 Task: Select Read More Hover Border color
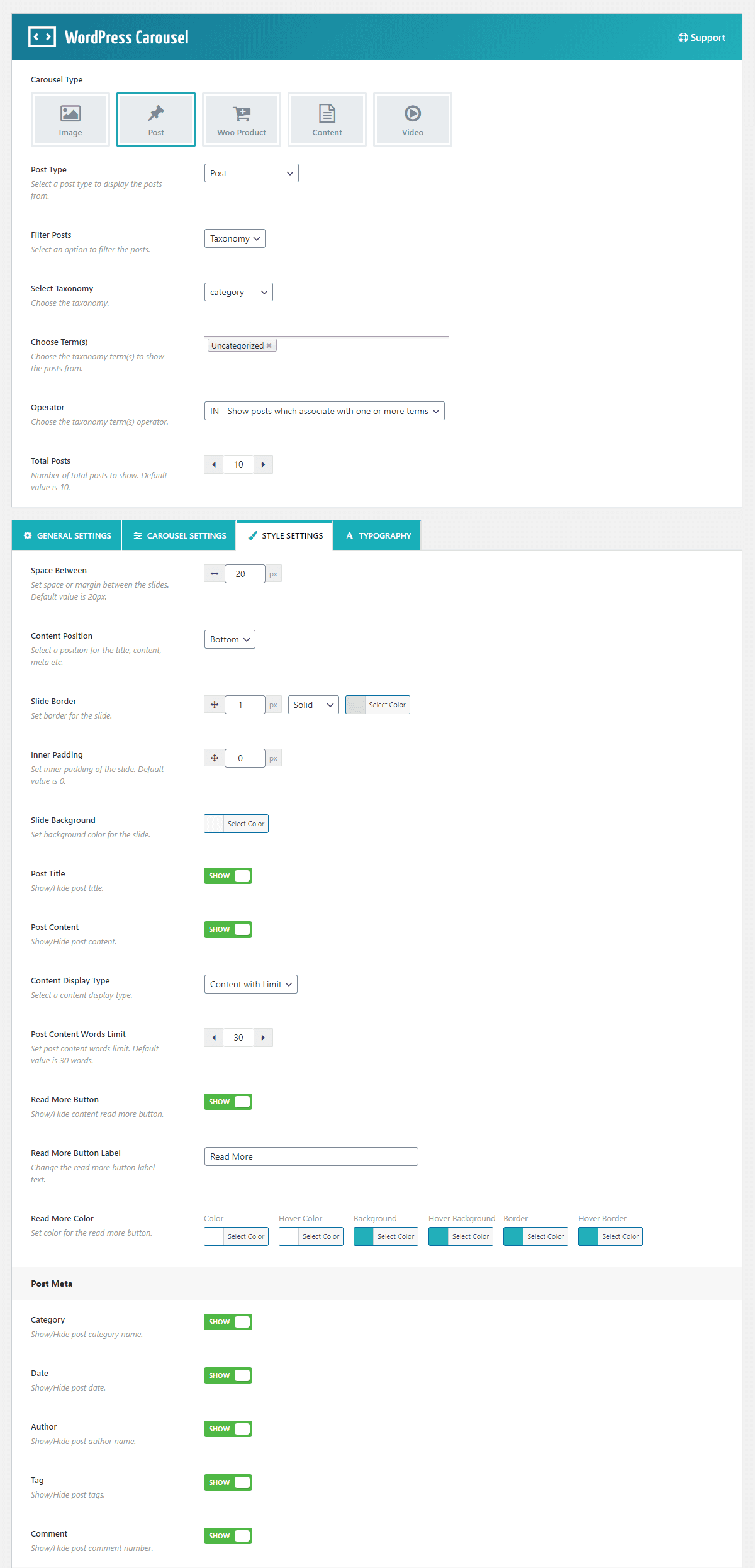610,1236
